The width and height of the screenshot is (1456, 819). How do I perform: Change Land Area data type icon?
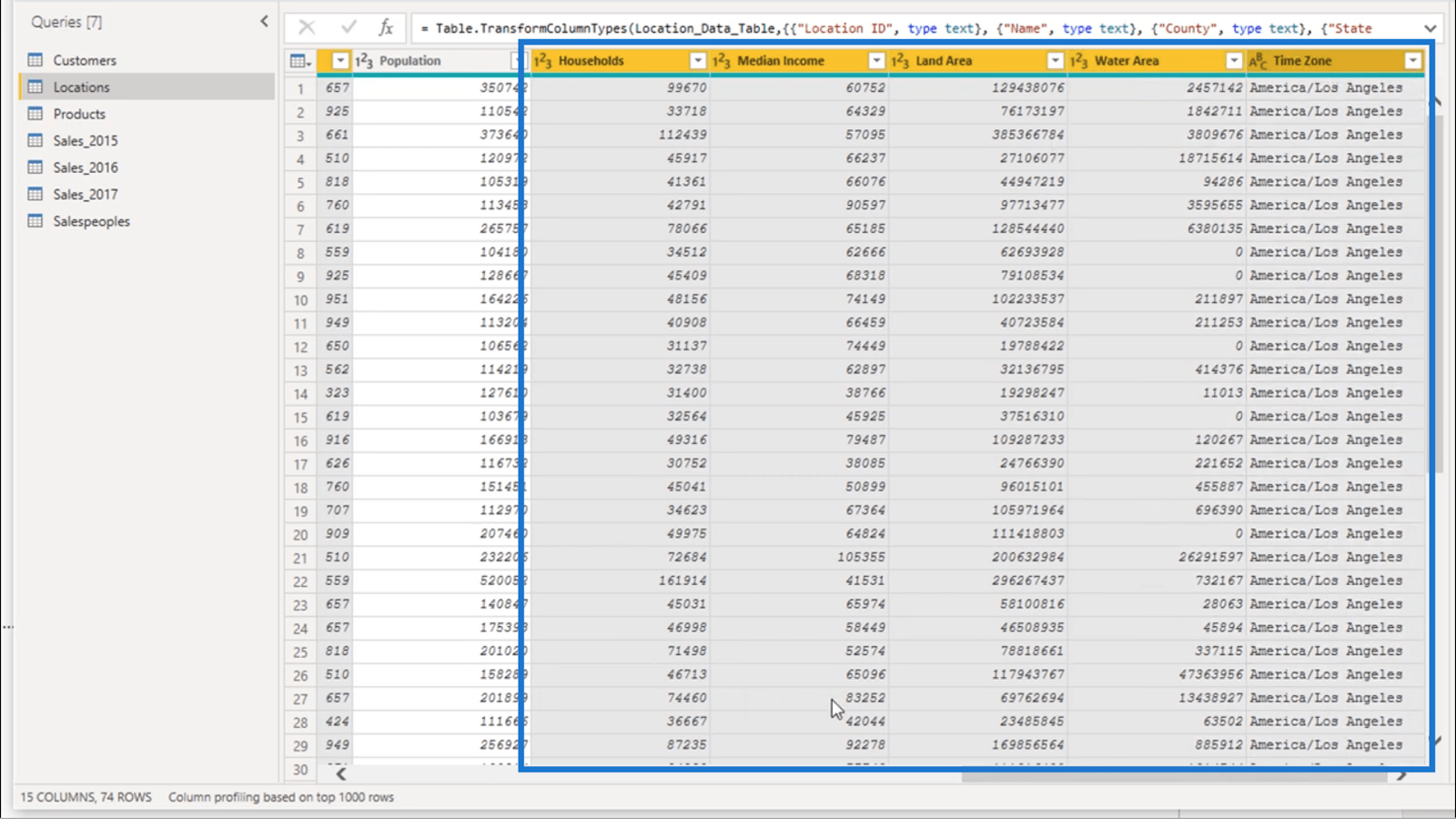coord(901,61)
